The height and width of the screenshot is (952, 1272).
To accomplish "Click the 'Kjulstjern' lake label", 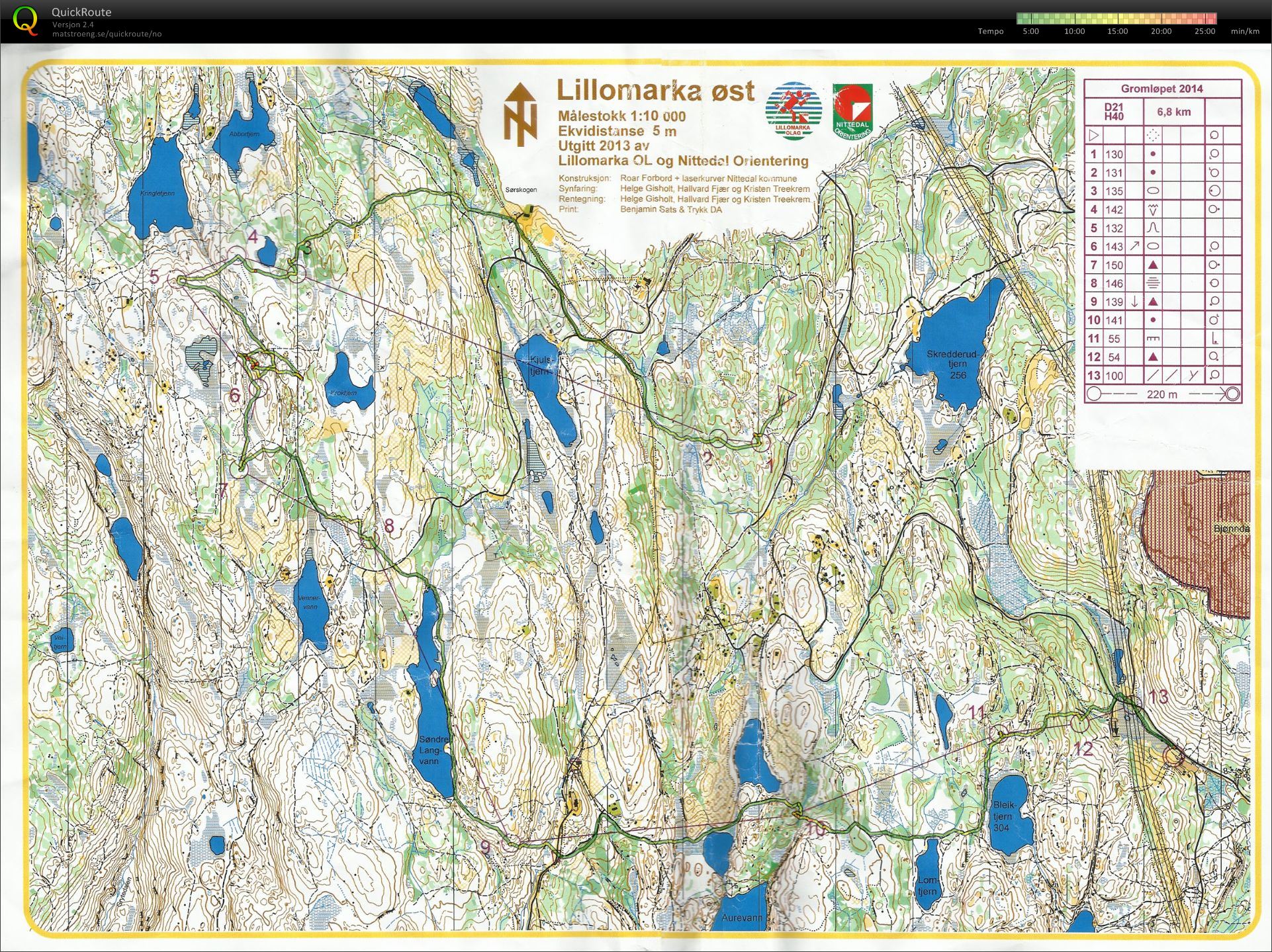I will [540, 365].
